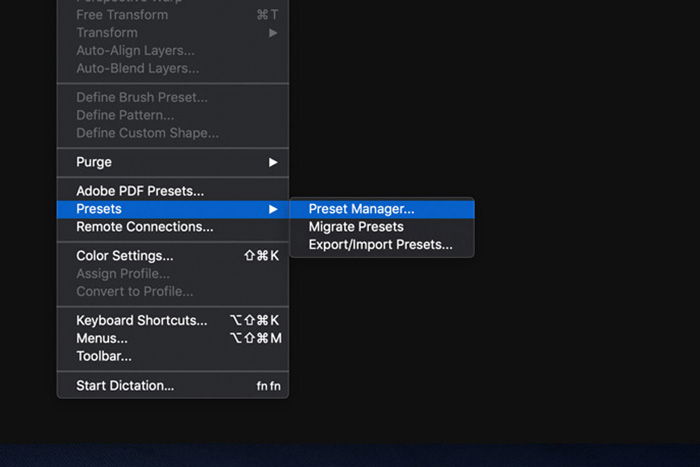
Task: Expand the Purge submenu arrow
Action: (273, 162)
